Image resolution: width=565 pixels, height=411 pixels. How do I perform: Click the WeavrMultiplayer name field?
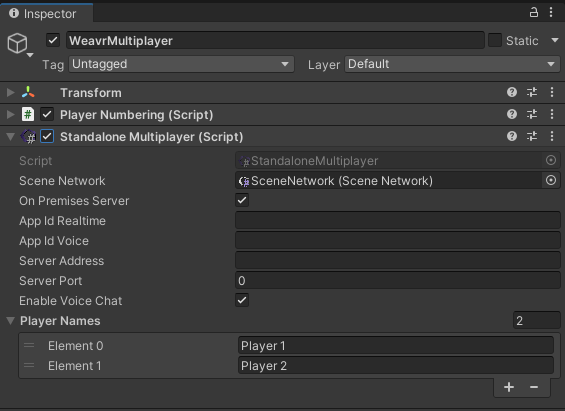pos(275,40)
